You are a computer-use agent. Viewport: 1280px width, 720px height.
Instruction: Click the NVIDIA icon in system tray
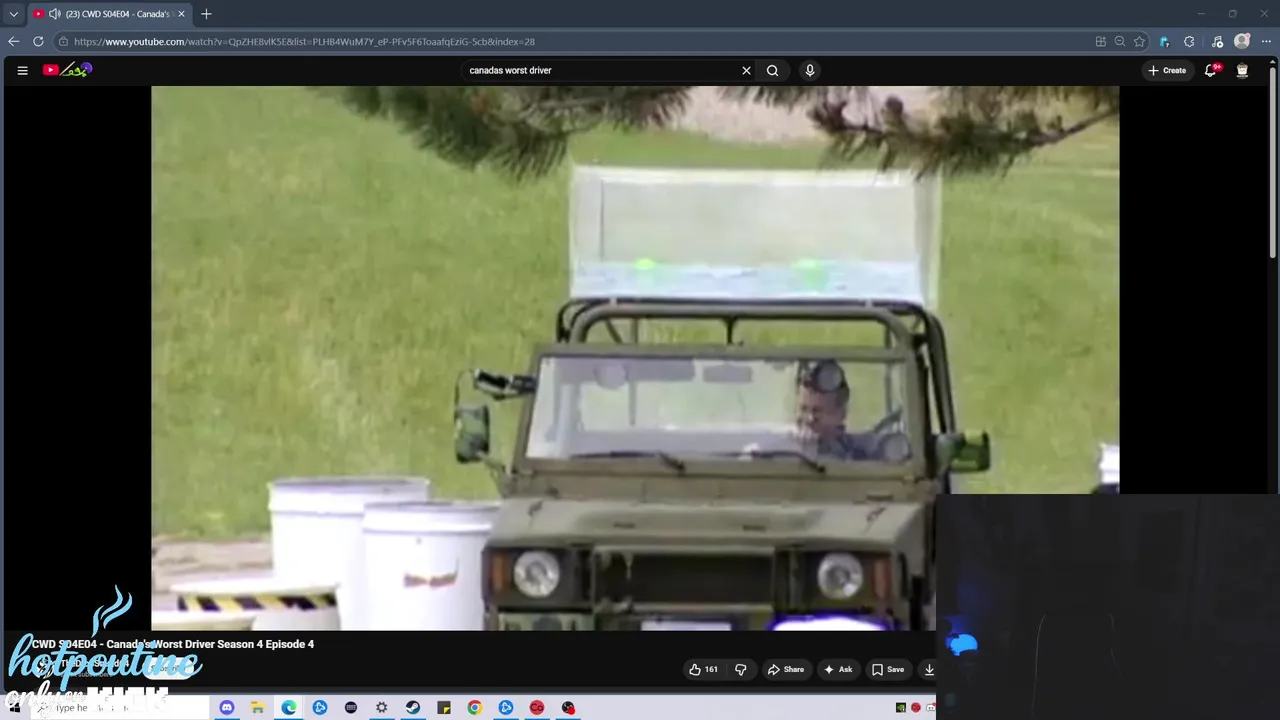coord(901,707)
